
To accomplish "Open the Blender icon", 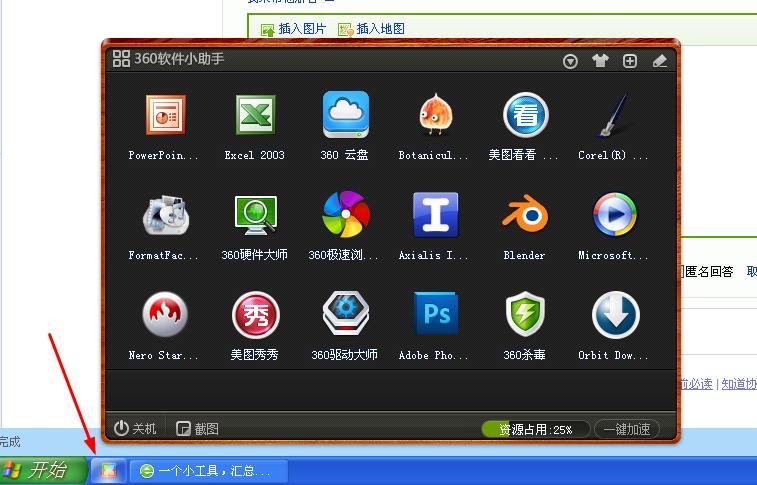I will [x=525, y=214].
